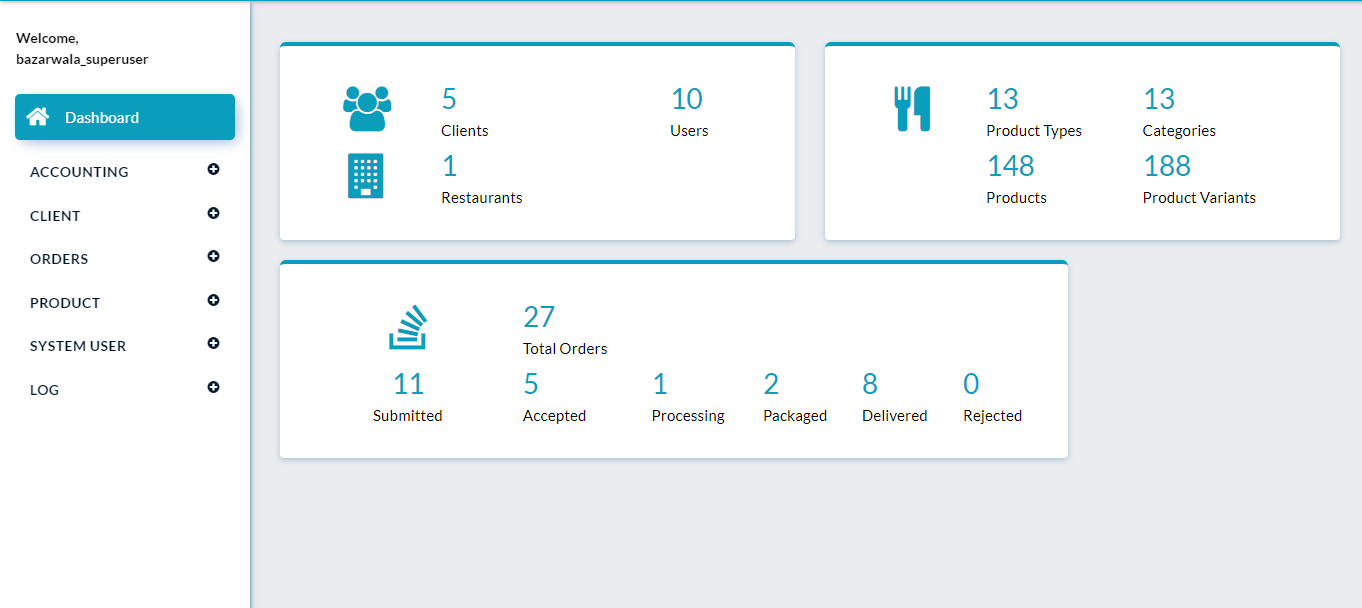The height and width of the screenshot is (608, 1362).
Task: Click the Product Variants count 188
Action: click(1167, 165)
